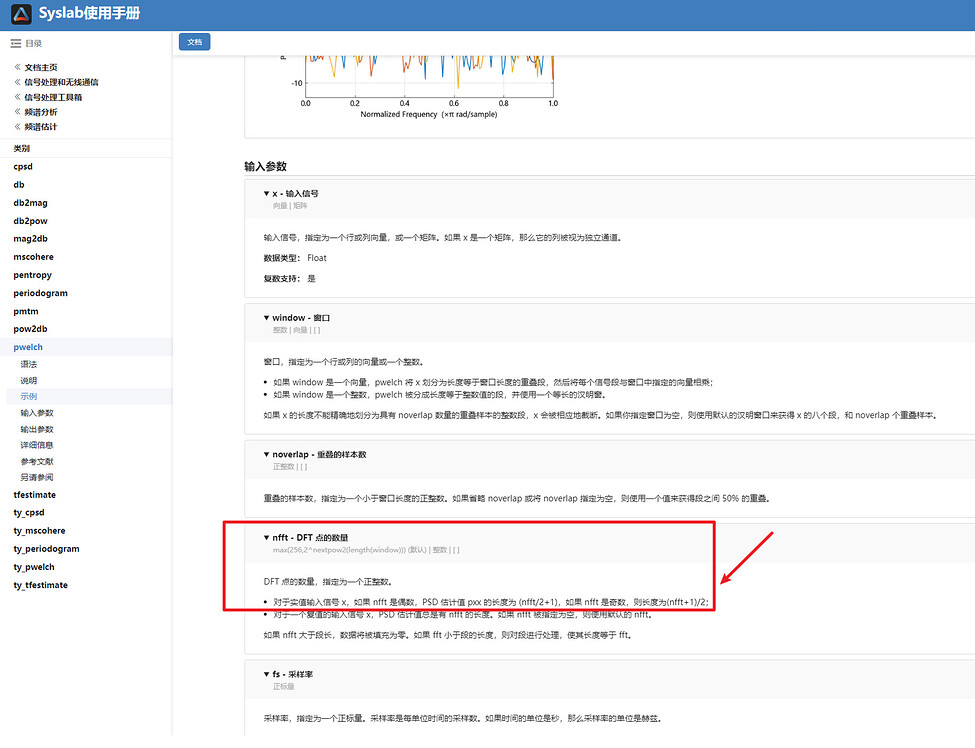Toggle the 目录 hamburger menu icon
This screenshot has width=975, height=748.
pyautogui.click(x=16, y=43)
